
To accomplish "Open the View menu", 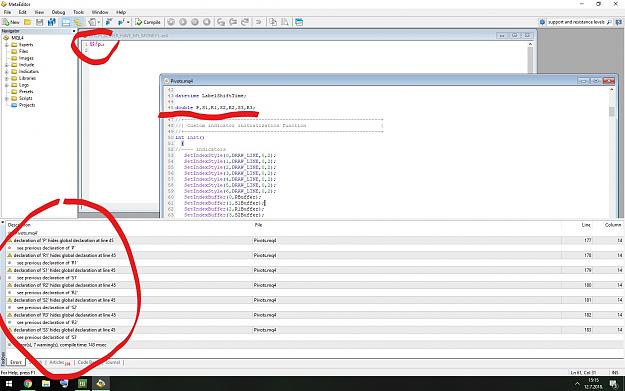I will [39, 12].
